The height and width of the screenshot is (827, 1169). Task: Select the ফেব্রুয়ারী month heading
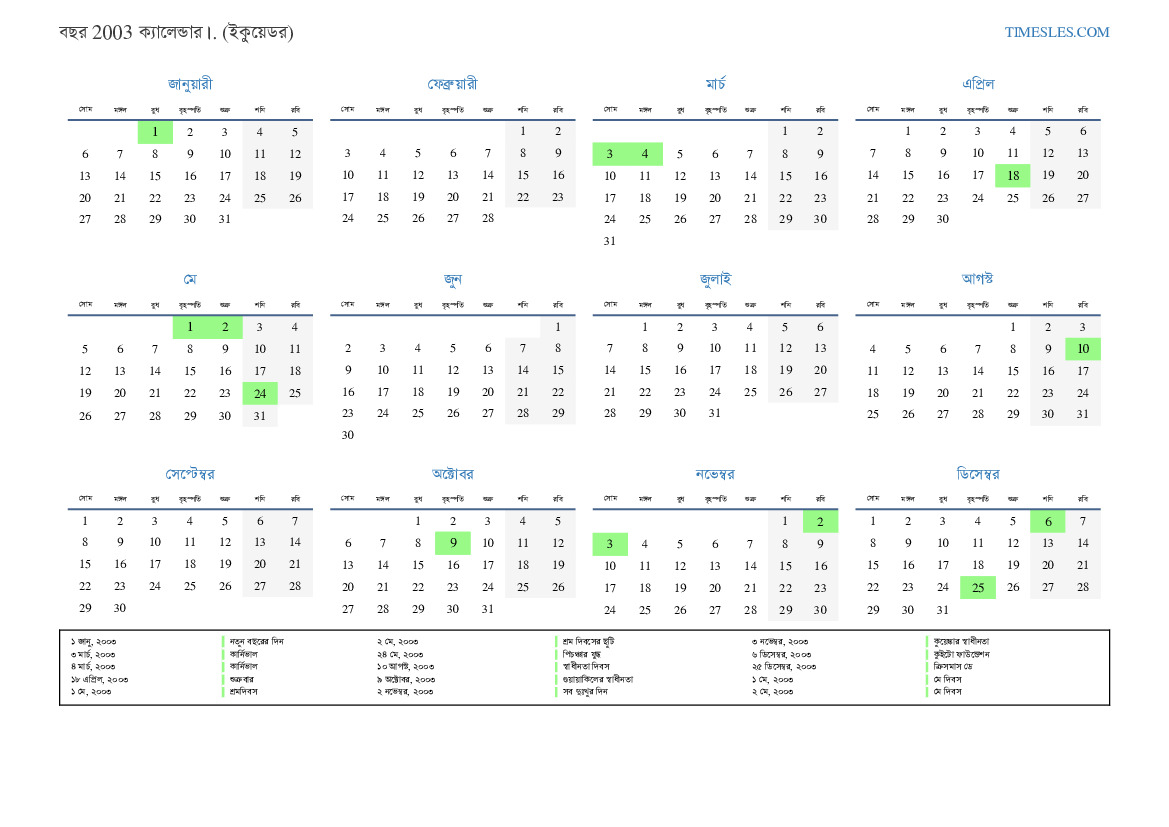click(453, 84)
